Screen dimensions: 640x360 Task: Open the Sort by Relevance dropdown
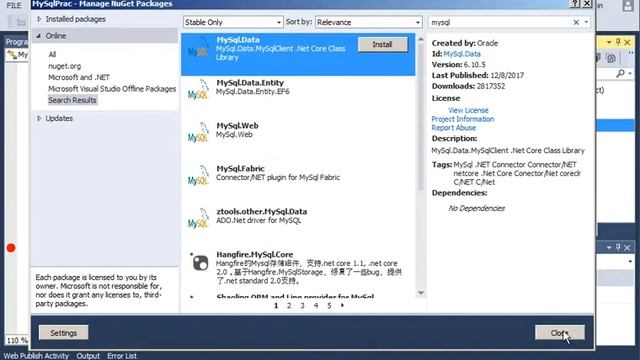pyautogui.click(x=368, y=22)
